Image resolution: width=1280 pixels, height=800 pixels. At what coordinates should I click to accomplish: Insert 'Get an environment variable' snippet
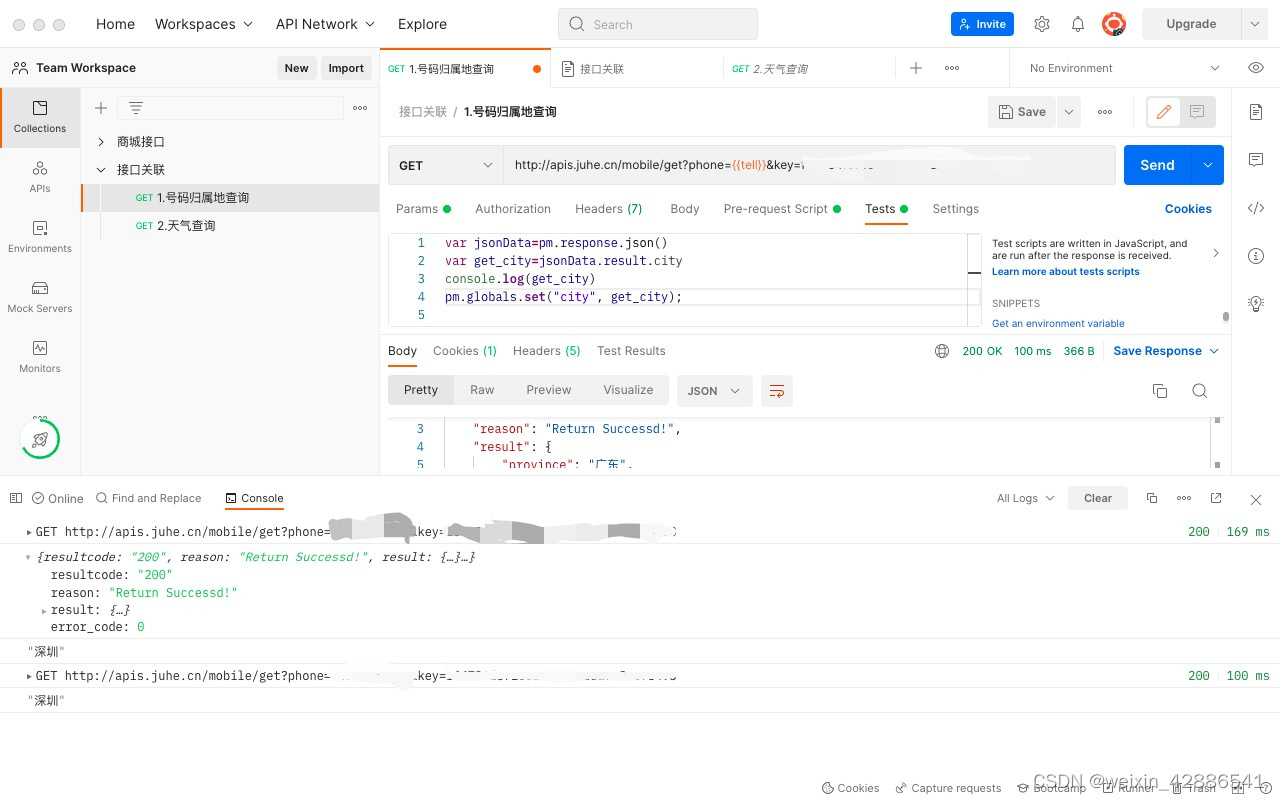coord(1058,324)
